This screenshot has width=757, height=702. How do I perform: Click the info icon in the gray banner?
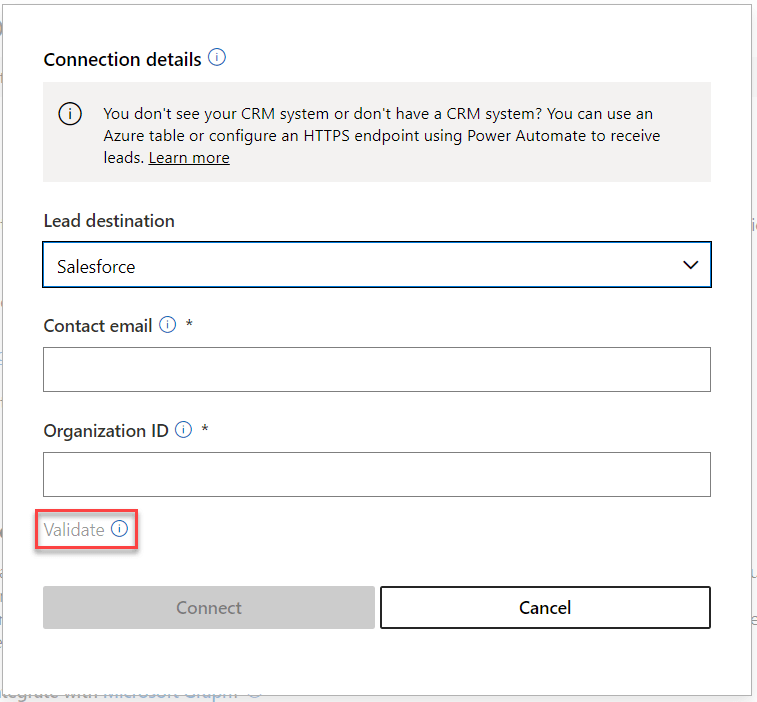70,113
